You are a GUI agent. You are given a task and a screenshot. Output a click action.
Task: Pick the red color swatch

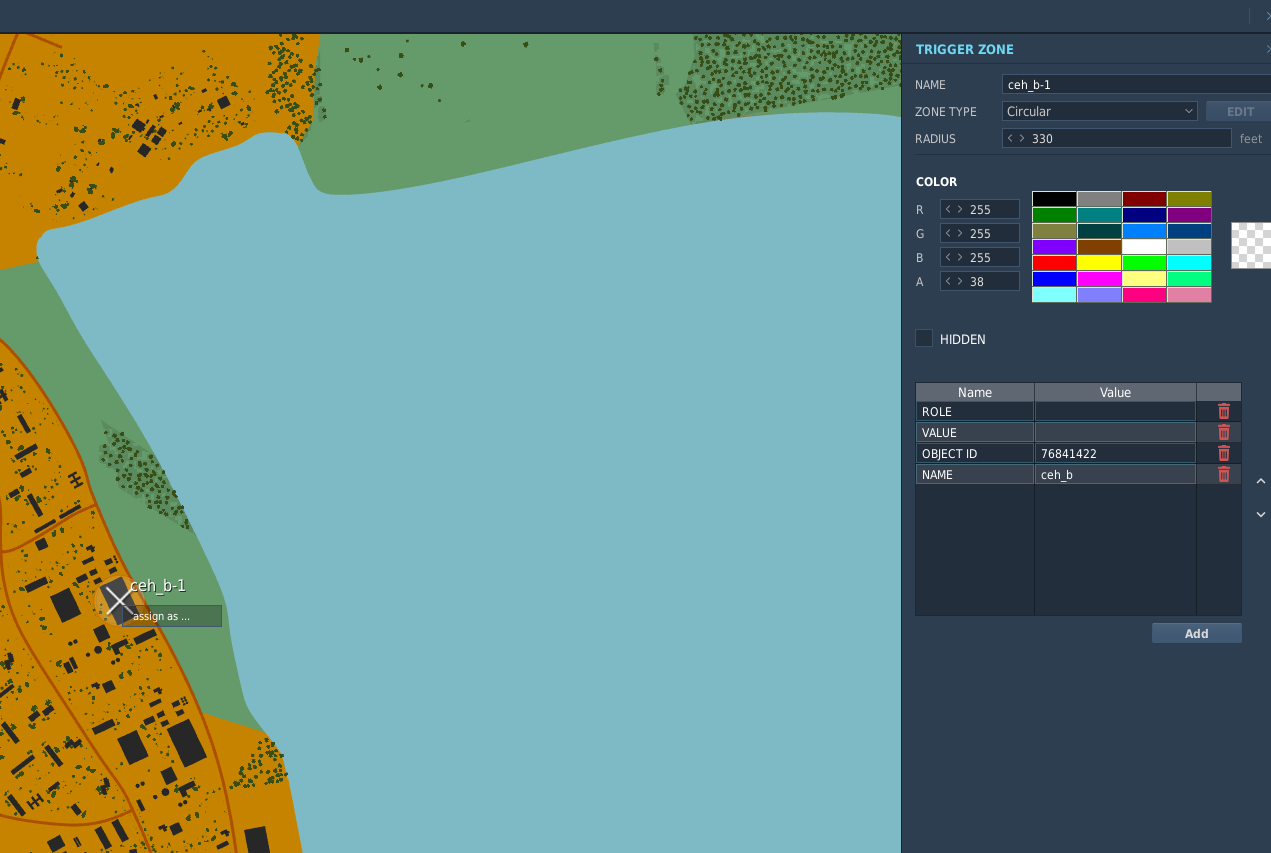[x=1054, y=262]
